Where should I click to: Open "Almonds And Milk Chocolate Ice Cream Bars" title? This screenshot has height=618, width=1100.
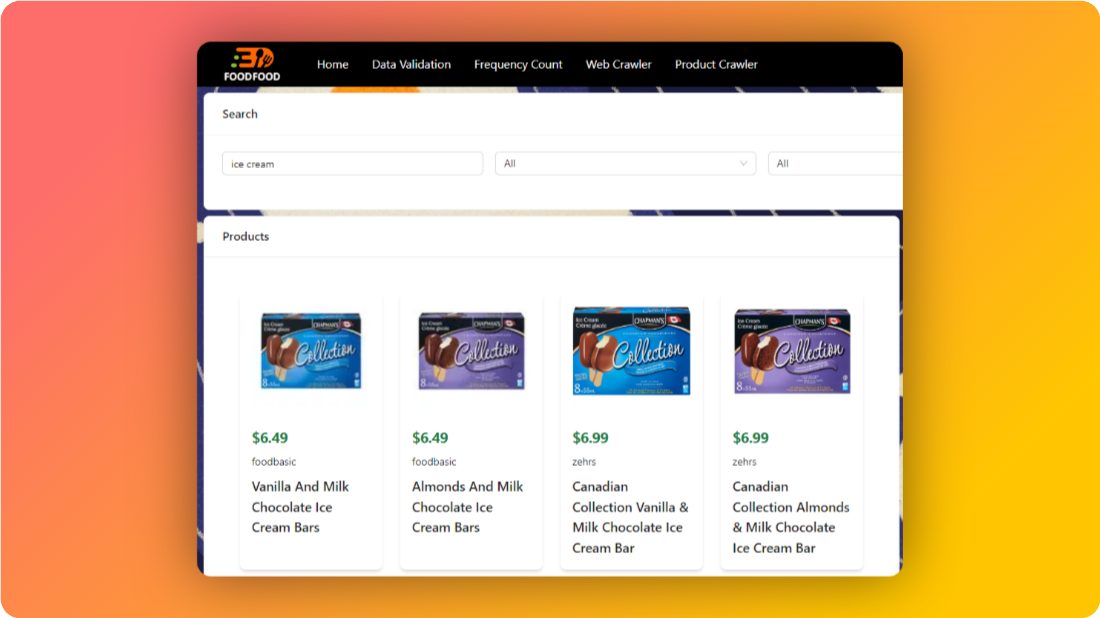[467, 507]
